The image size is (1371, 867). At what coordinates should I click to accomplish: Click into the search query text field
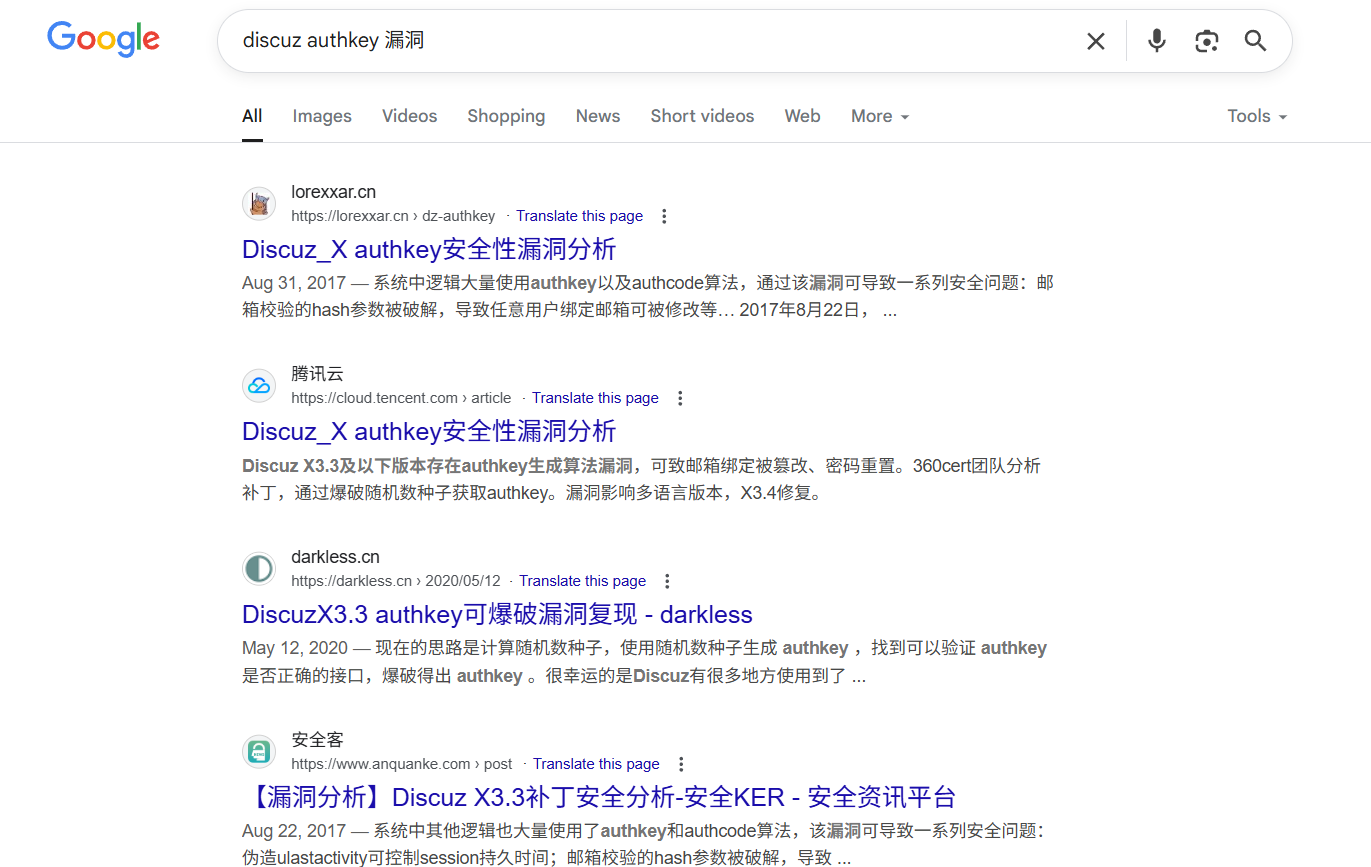(x=650, y=41)
